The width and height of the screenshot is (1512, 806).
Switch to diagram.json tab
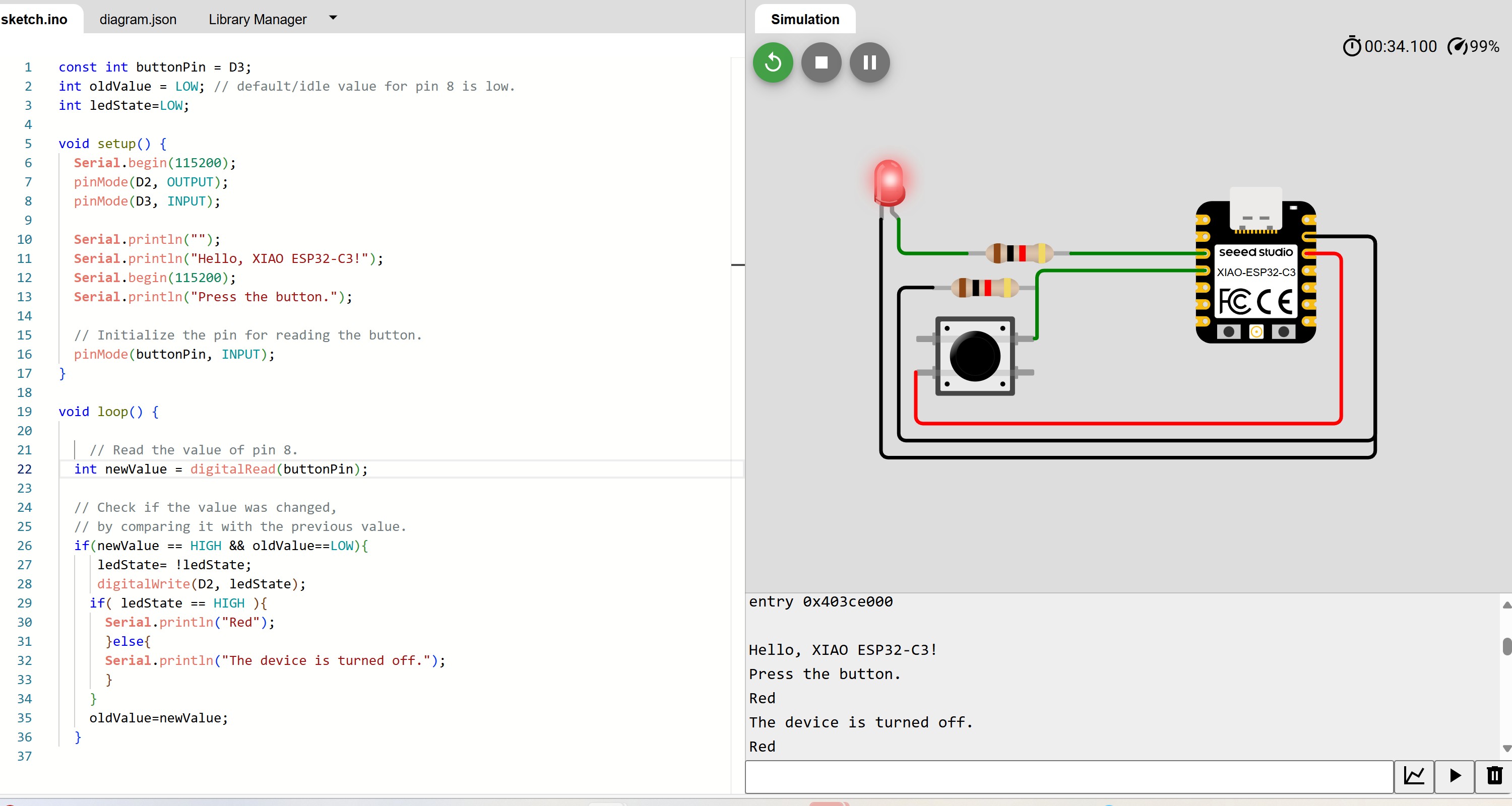[138, 19]
